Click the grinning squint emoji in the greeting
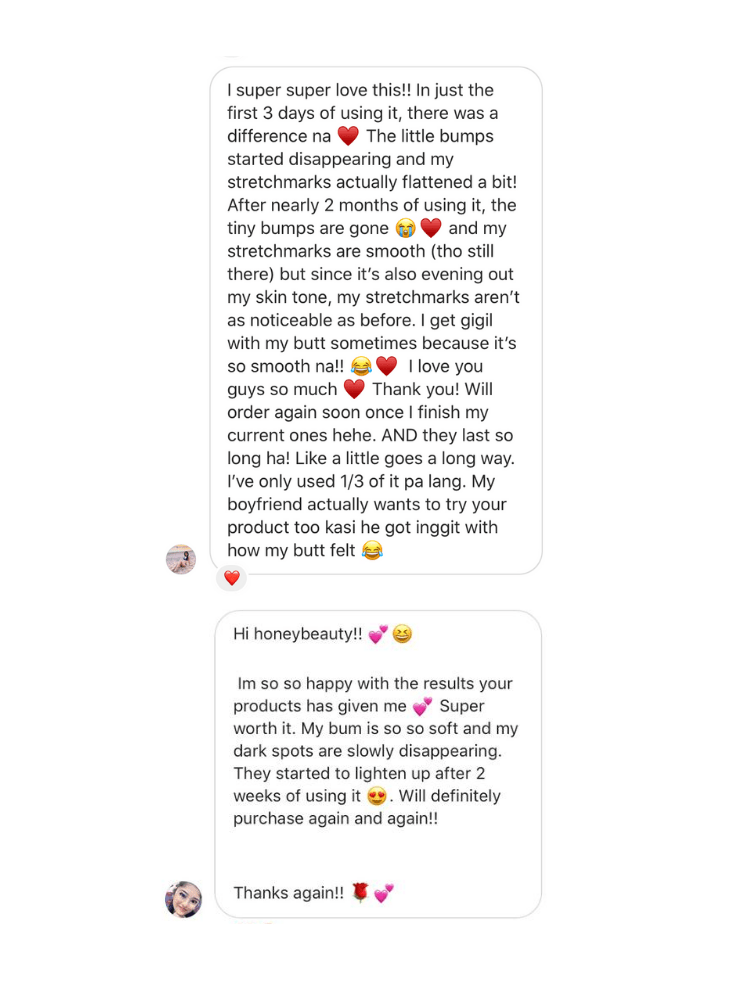 coord(402,634)
